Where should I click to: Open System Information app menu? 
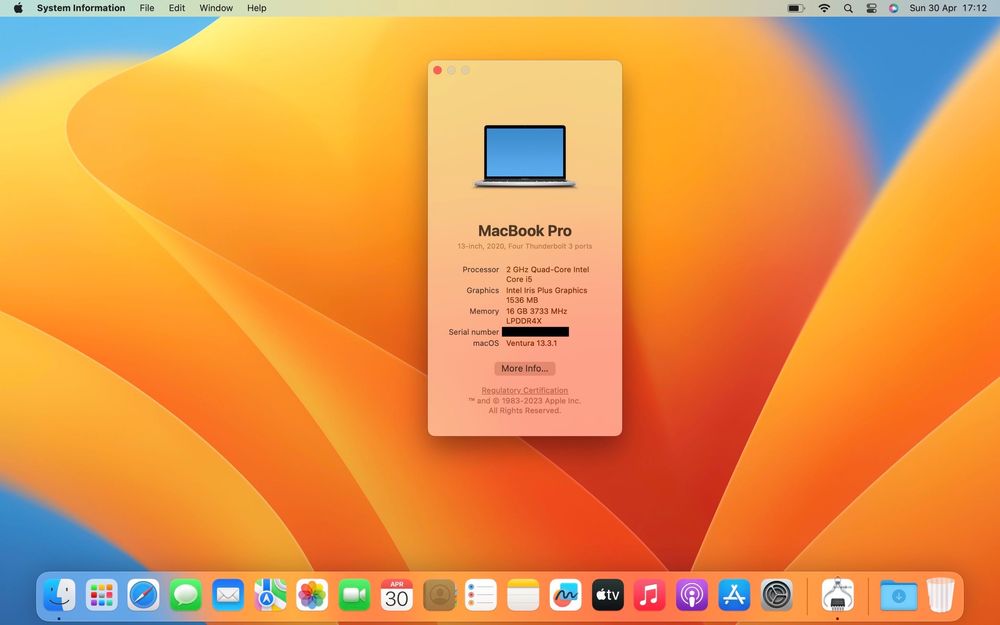click(x=81, y=8)
